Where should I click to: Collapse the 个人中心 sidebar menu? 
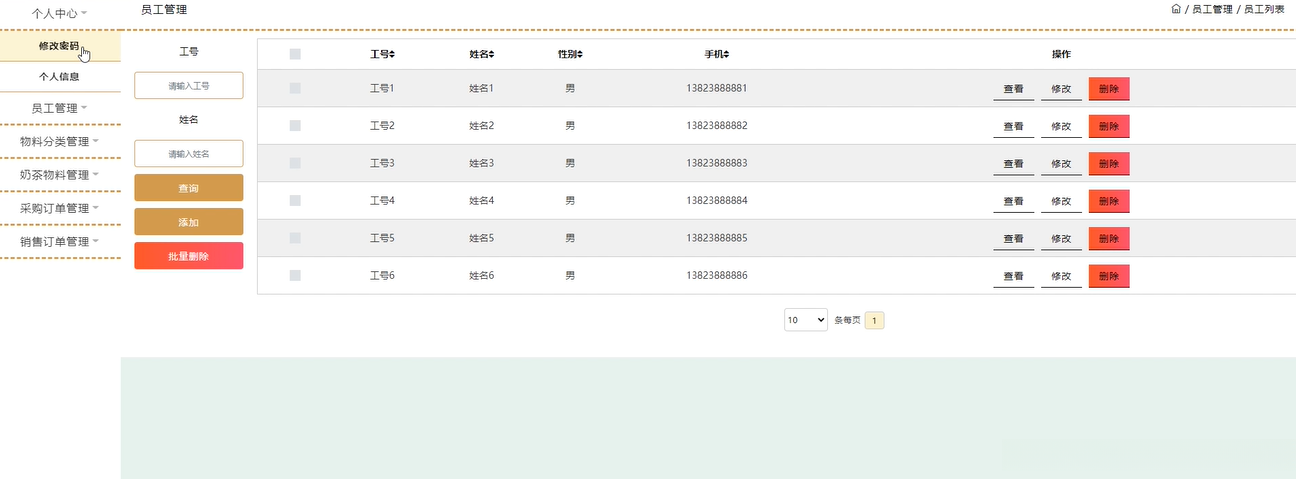60,14
